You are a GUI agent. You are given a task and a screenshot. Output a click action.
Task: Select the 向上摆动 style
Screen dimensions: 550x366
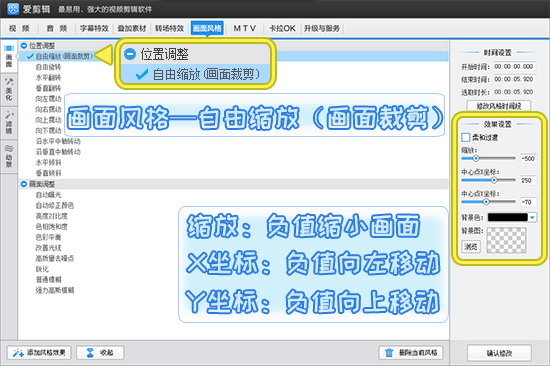click(48, 120)
